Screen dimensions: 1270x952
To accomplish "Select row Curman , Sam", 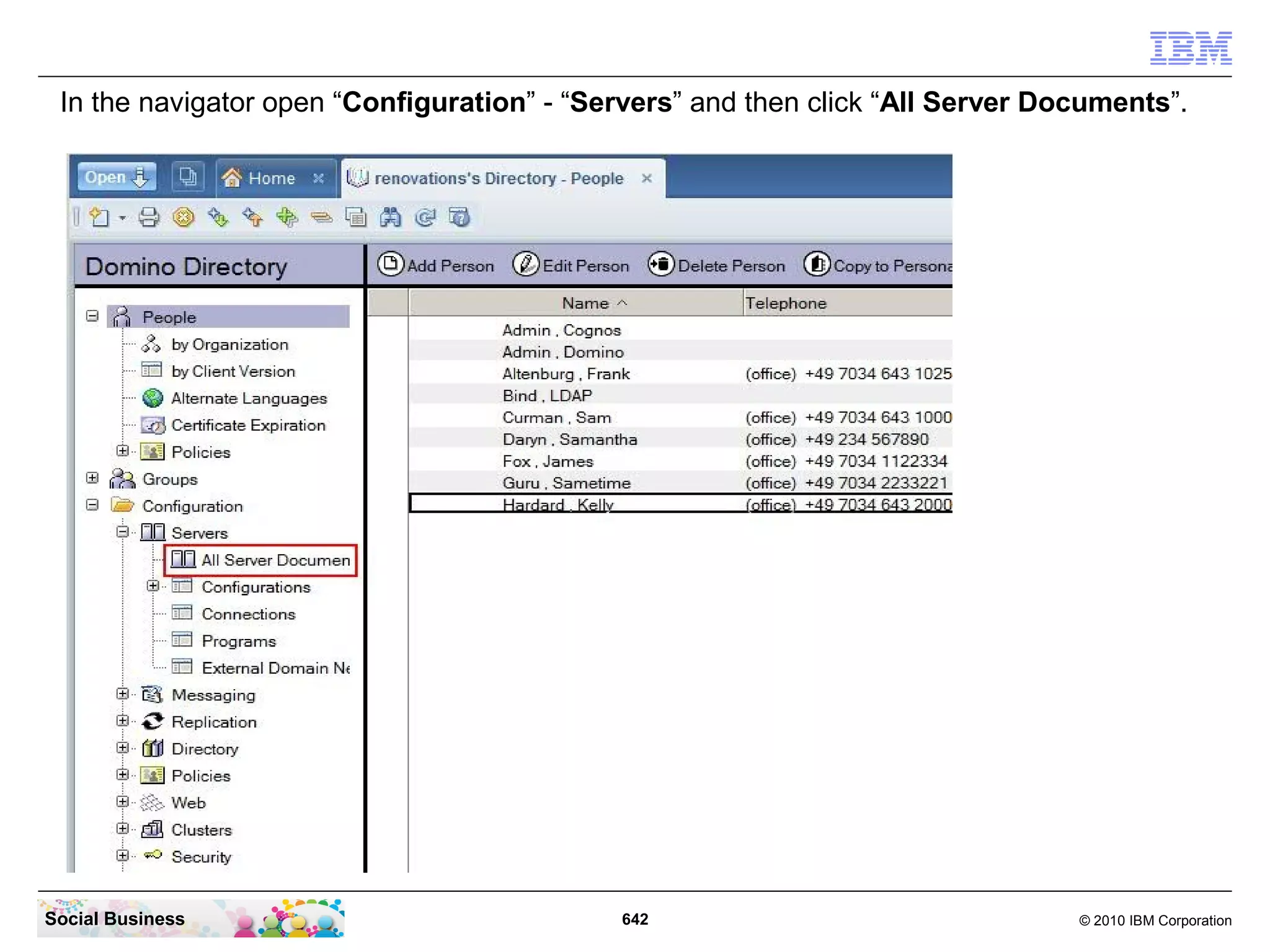I will click(x=680, y=418).
